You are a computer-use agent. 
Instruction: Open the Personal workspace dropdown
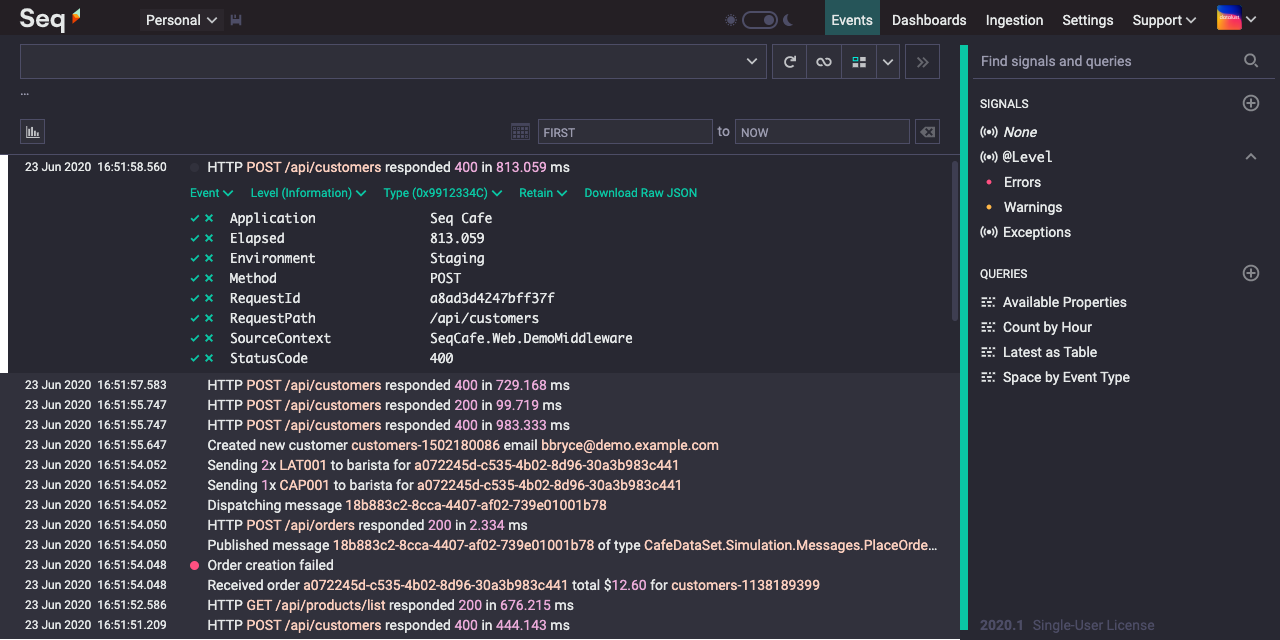(x=181, y=20)
